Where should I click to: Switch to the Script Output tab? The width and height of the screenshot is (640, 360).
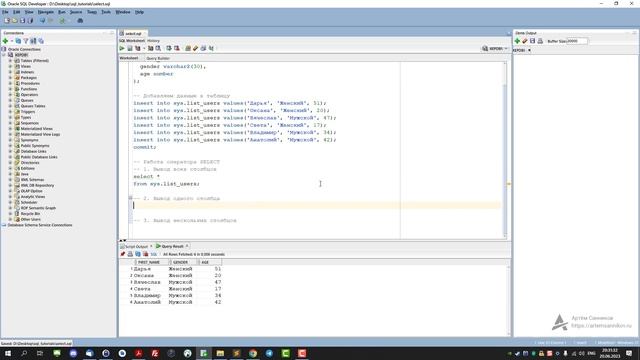pyautogui.click(x=136, y=247)
